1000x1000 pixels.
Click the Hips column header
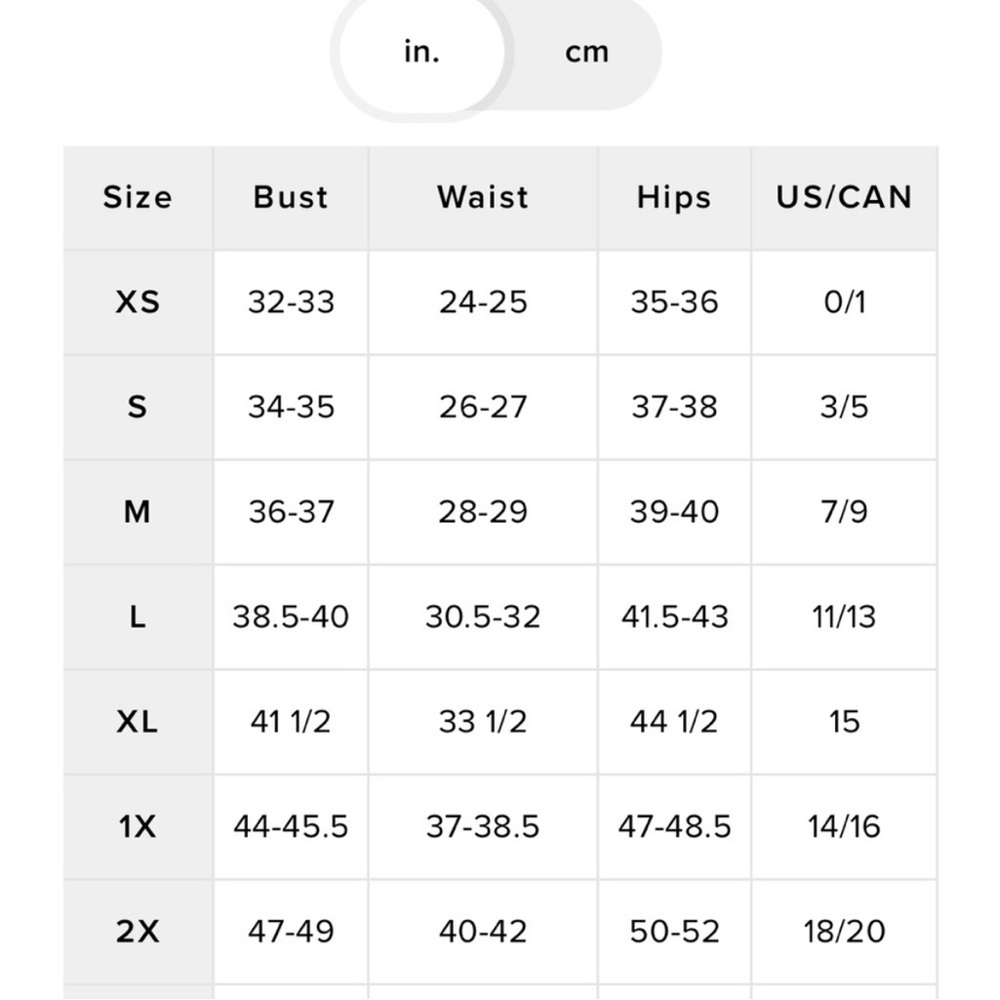[674, 197]
